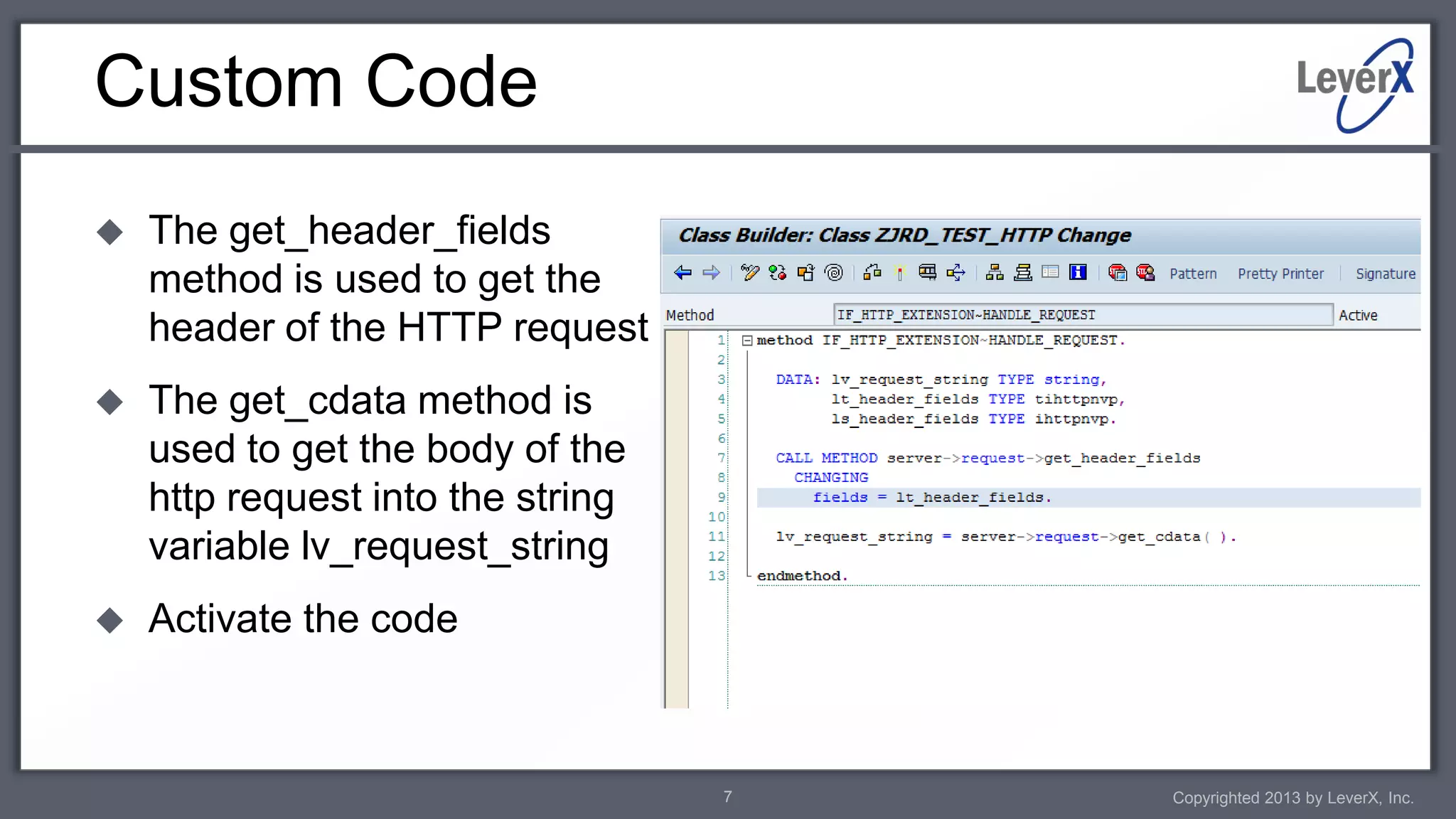Open the Where-Used List icon
Viewport: 1456px width, 819px height.
tap(956, 273)
